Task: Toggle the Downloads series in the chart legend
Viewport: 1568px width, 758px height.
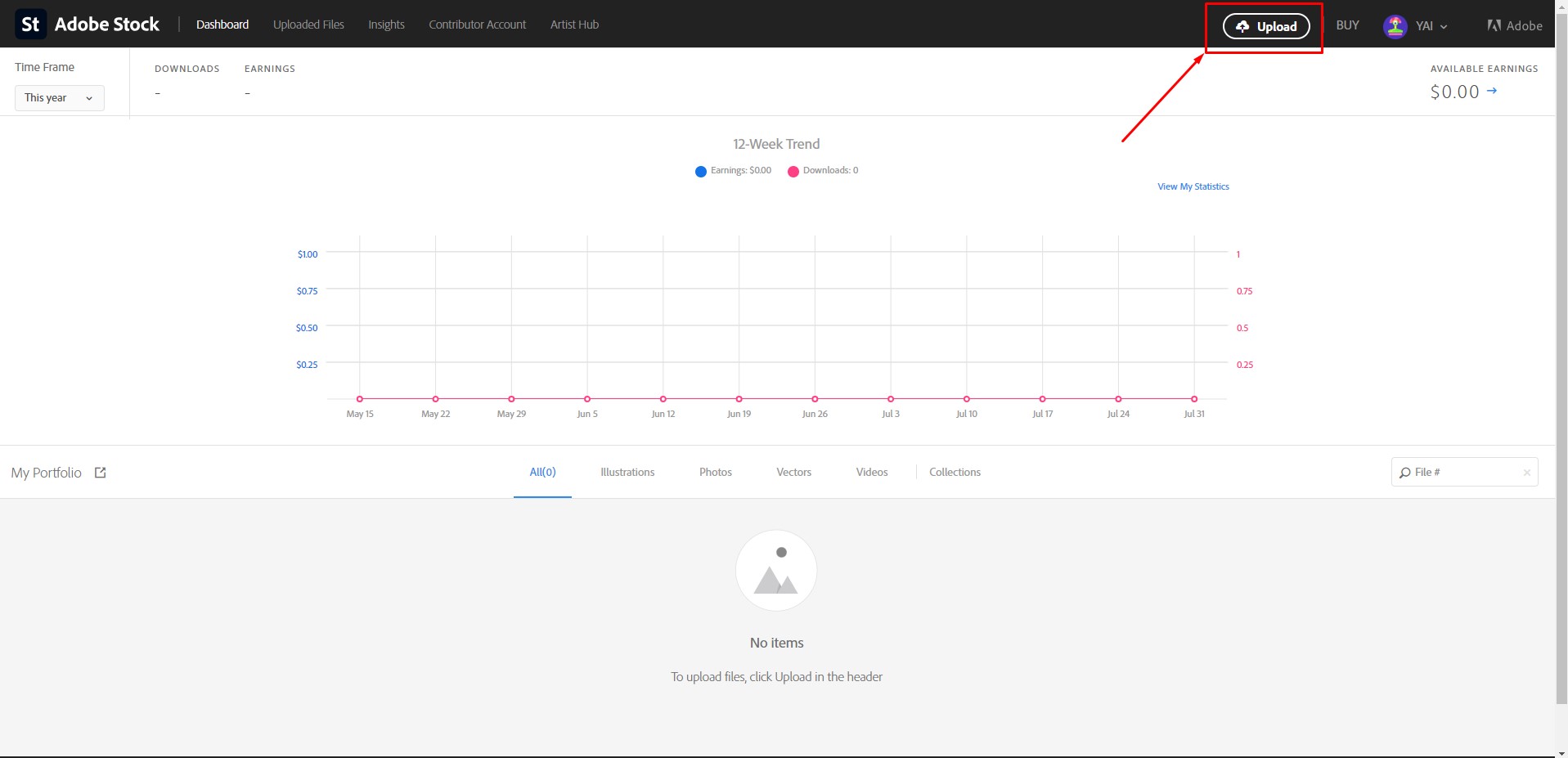Action: [x=823, y=171]
